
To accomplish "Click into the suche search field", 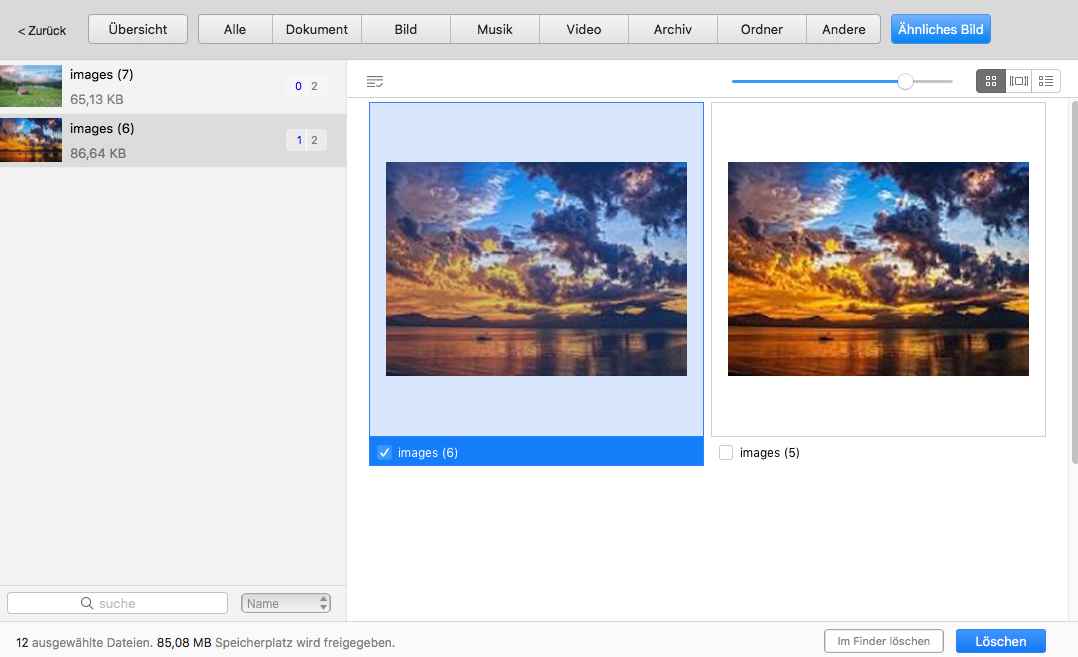I will tap(118, 603).
